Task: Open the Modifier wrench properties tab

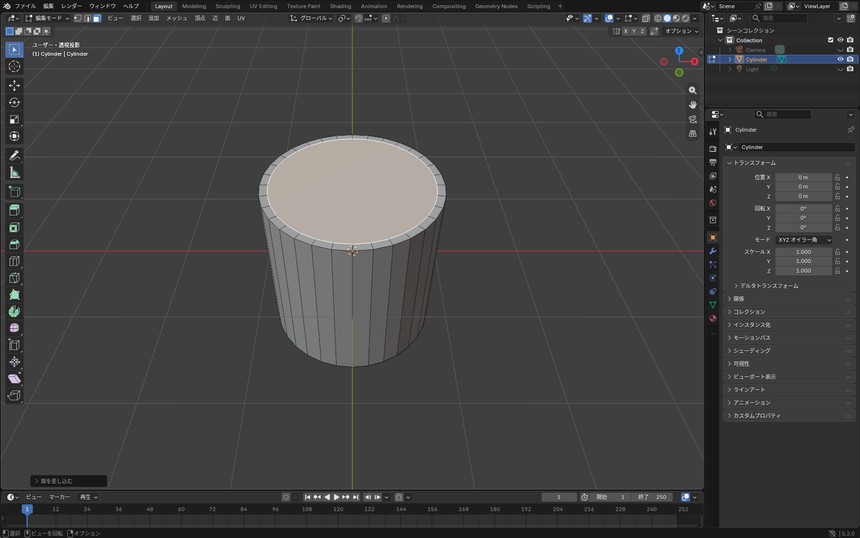Action: 712,251
